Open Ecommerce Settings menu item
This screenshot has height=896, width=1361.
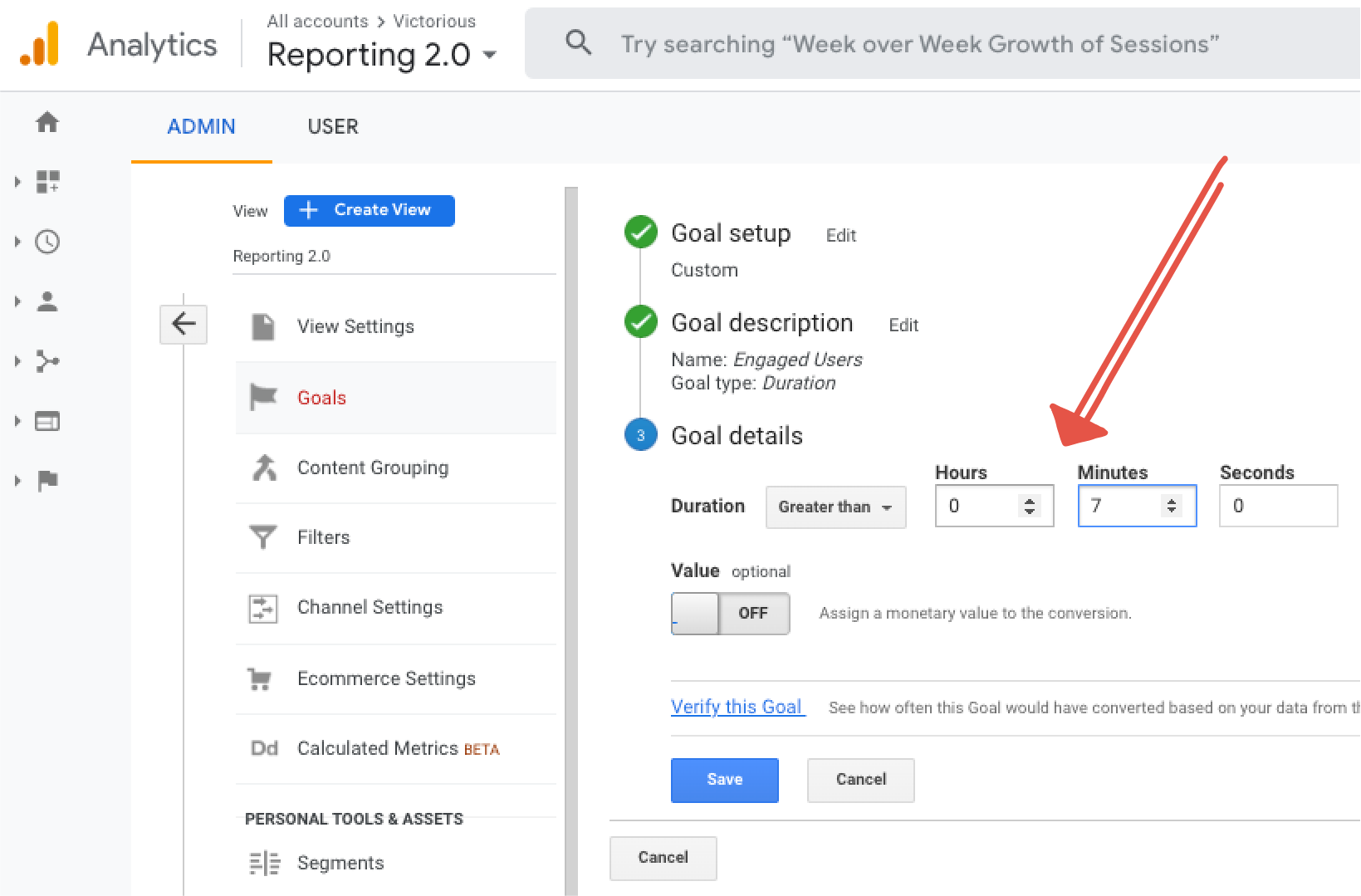[x=396, y=679]
